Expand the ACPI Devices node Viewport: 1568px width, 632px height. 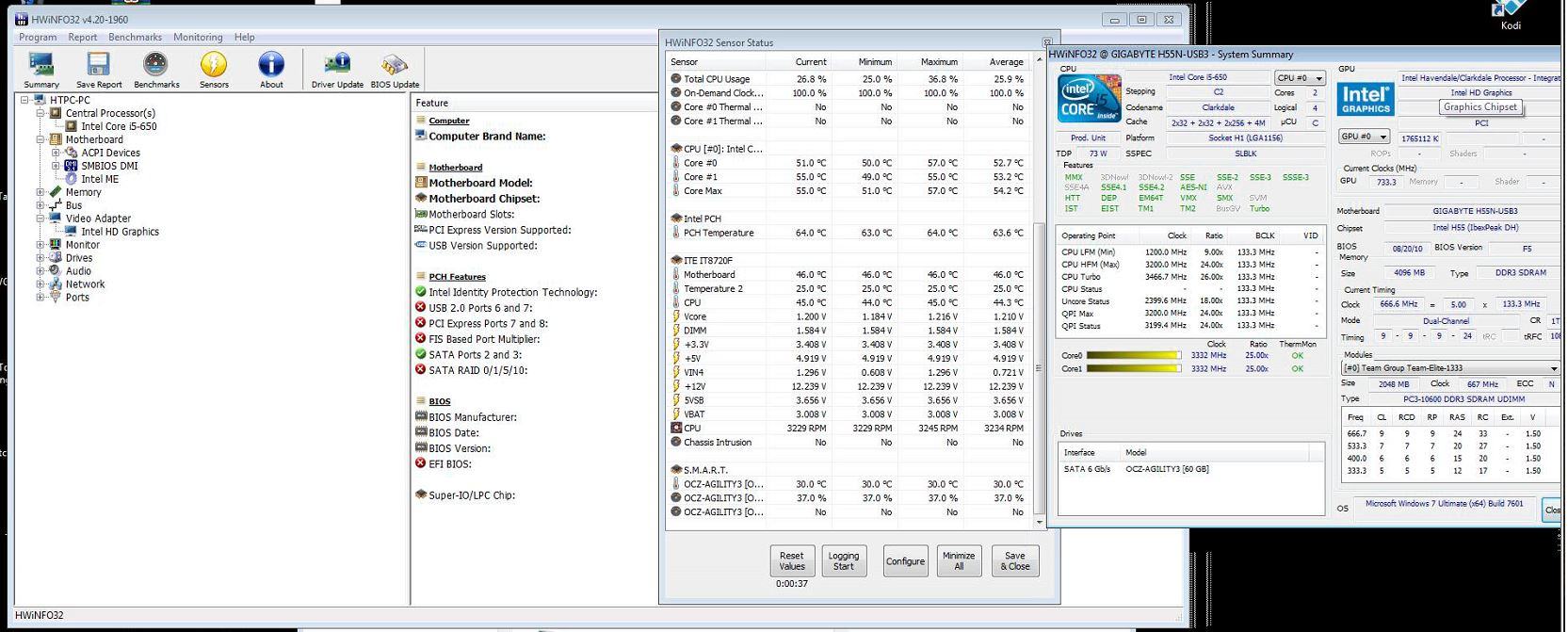[56, 153]
